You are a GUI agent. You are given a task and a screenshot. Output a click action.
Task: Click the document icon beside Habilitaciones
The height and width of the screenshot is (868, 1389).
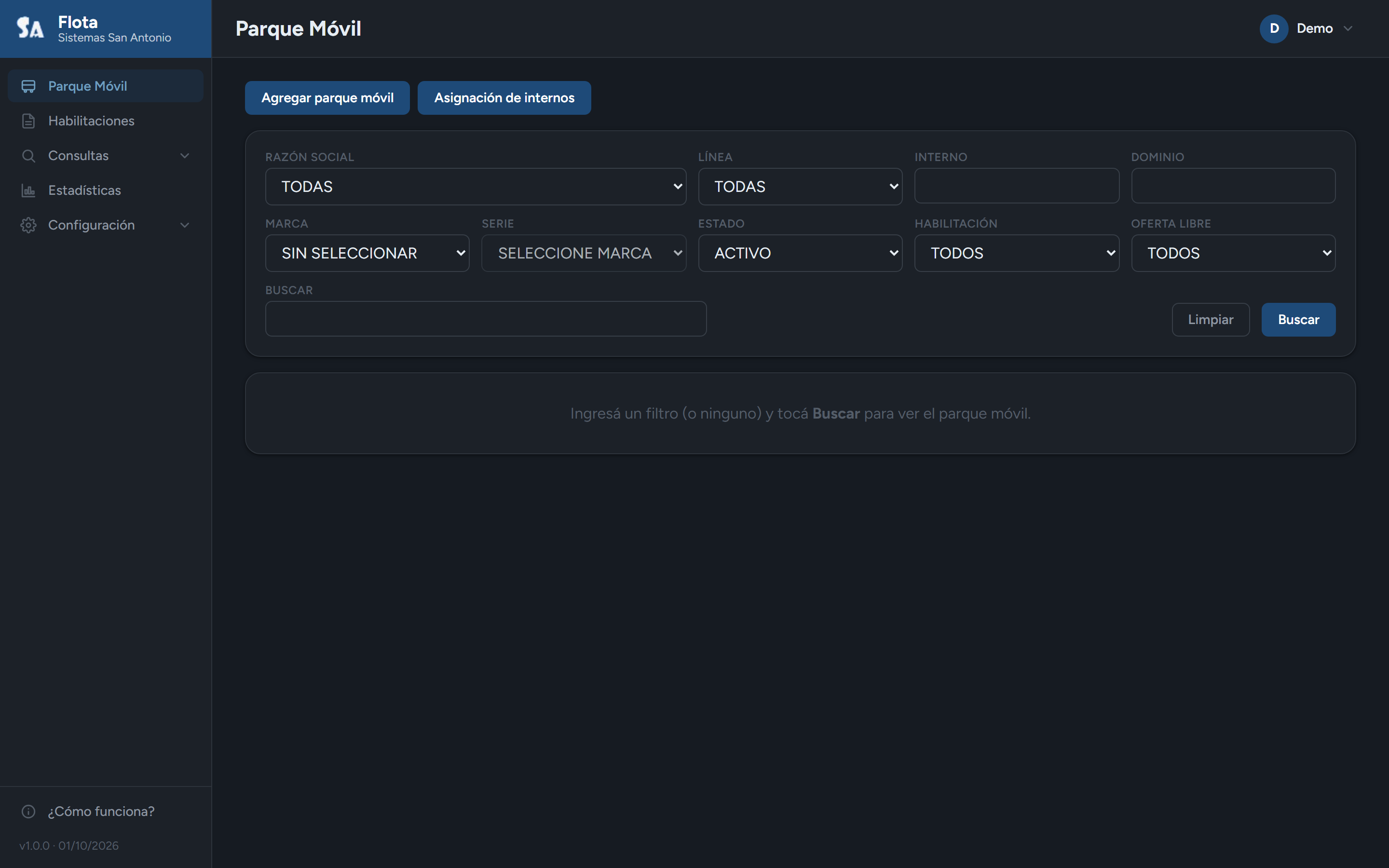click(28, 121)
